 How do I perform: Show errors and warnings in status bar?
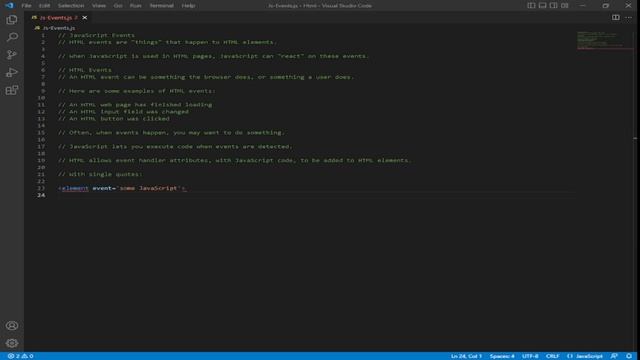pos(20,356)
